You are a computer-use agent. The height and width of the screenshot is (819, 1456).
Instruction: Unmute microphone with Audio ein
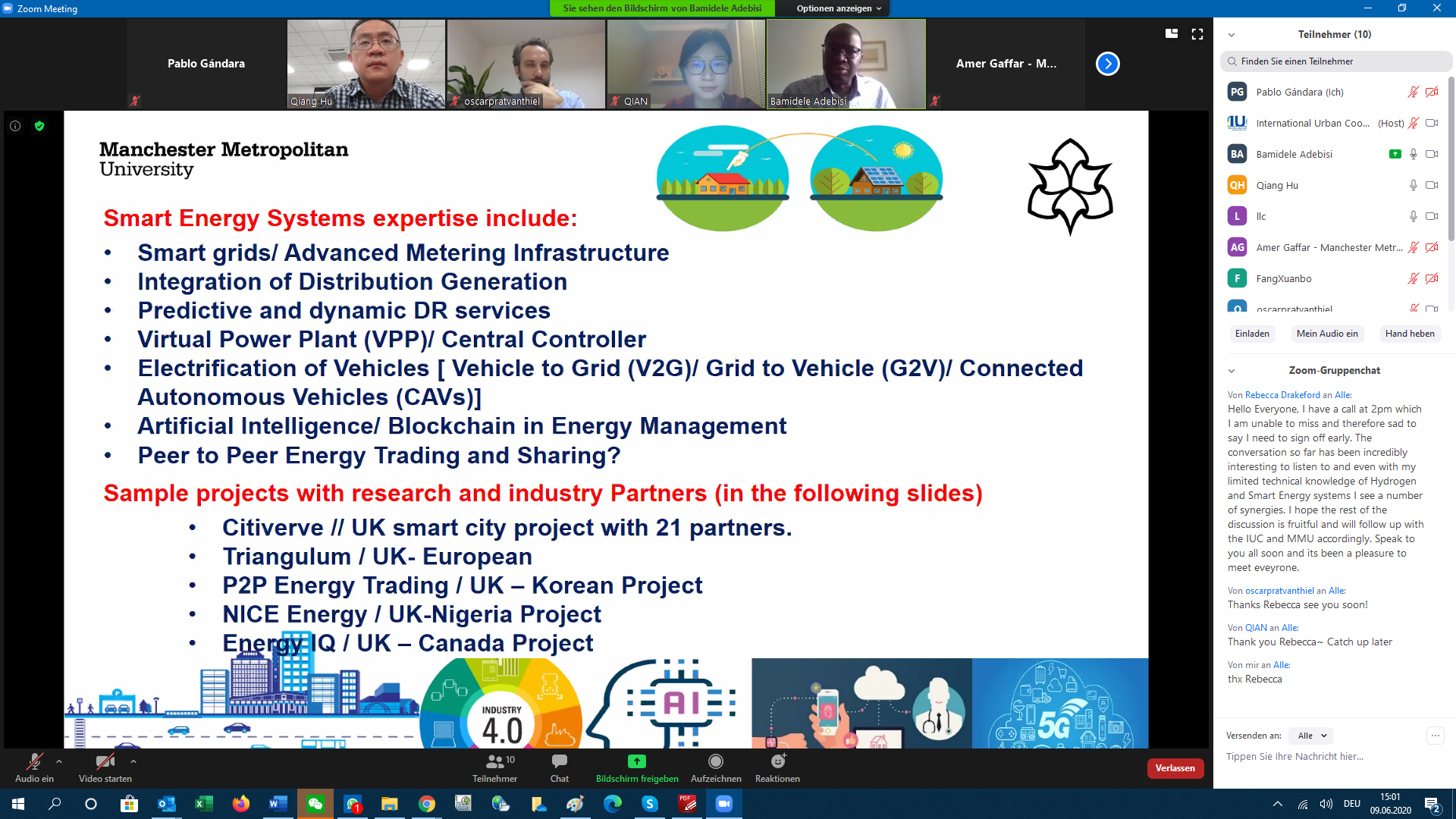click(x=34, y=761)
